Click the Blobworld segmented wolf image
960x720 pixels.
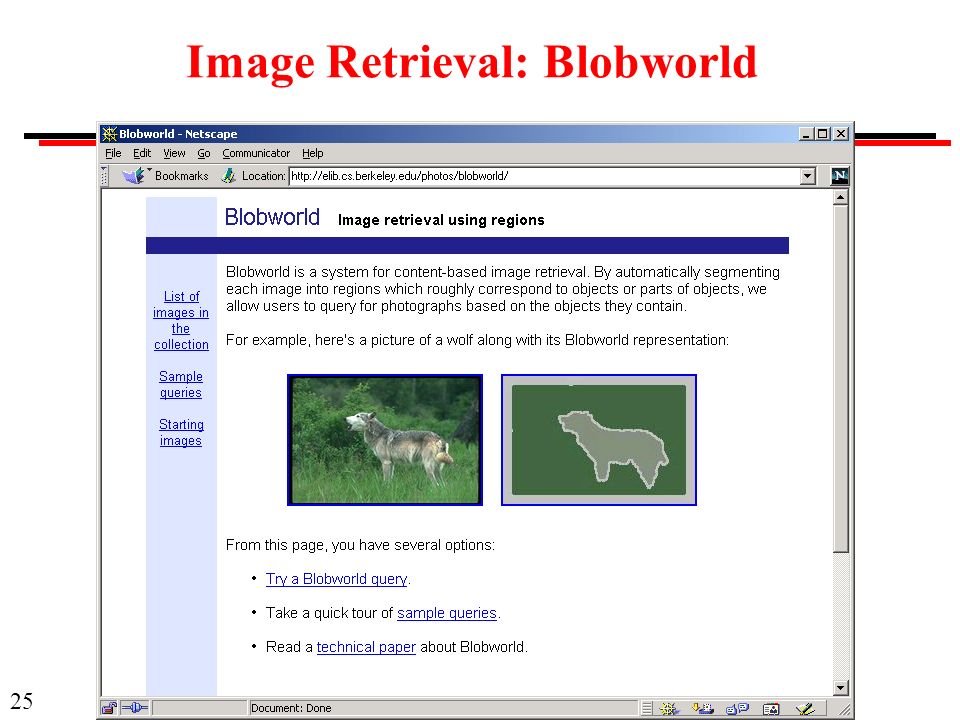tap(599, 440)
